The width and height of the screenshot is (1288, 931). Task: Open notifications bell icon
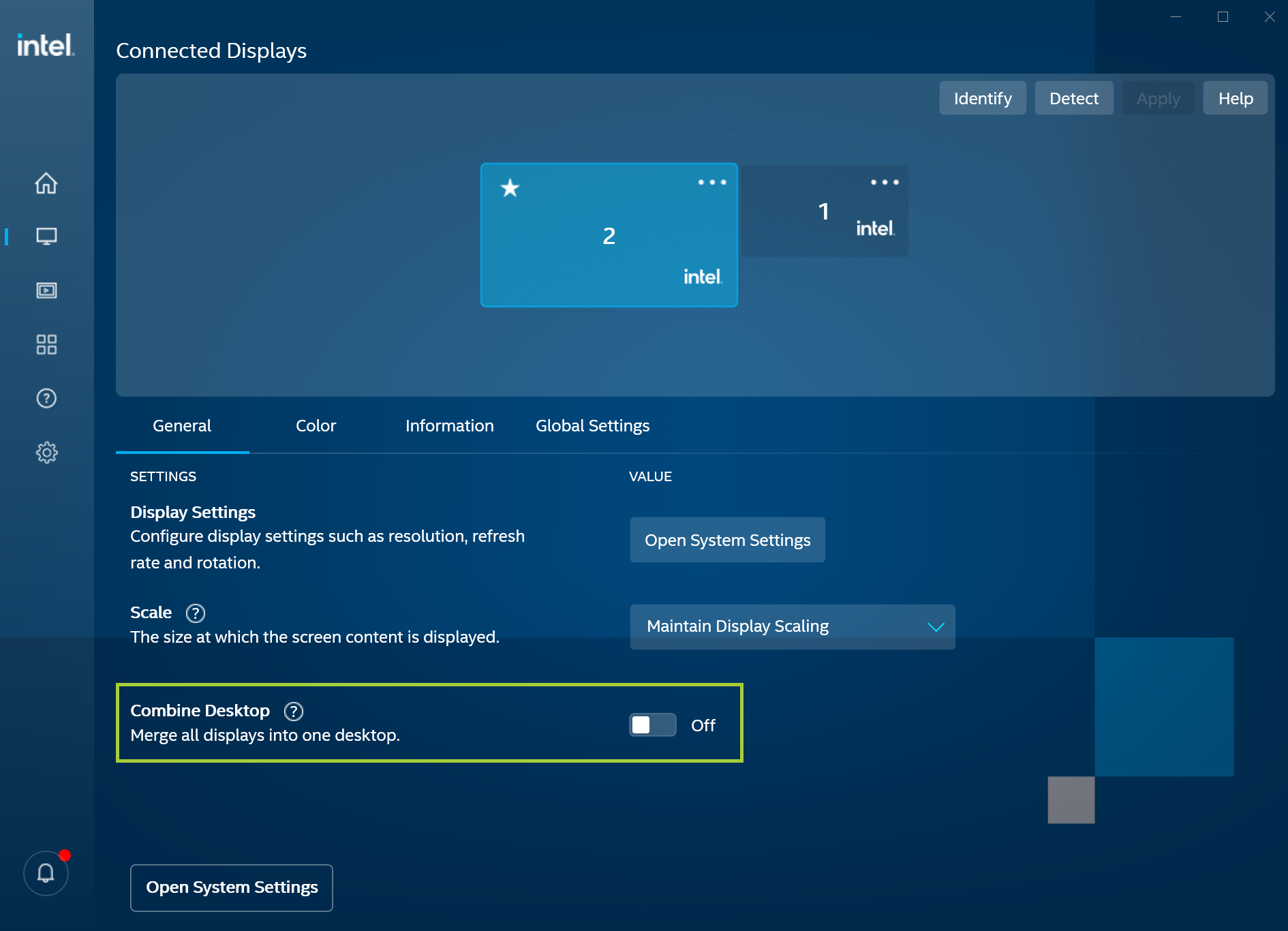(x=46, y=873)
